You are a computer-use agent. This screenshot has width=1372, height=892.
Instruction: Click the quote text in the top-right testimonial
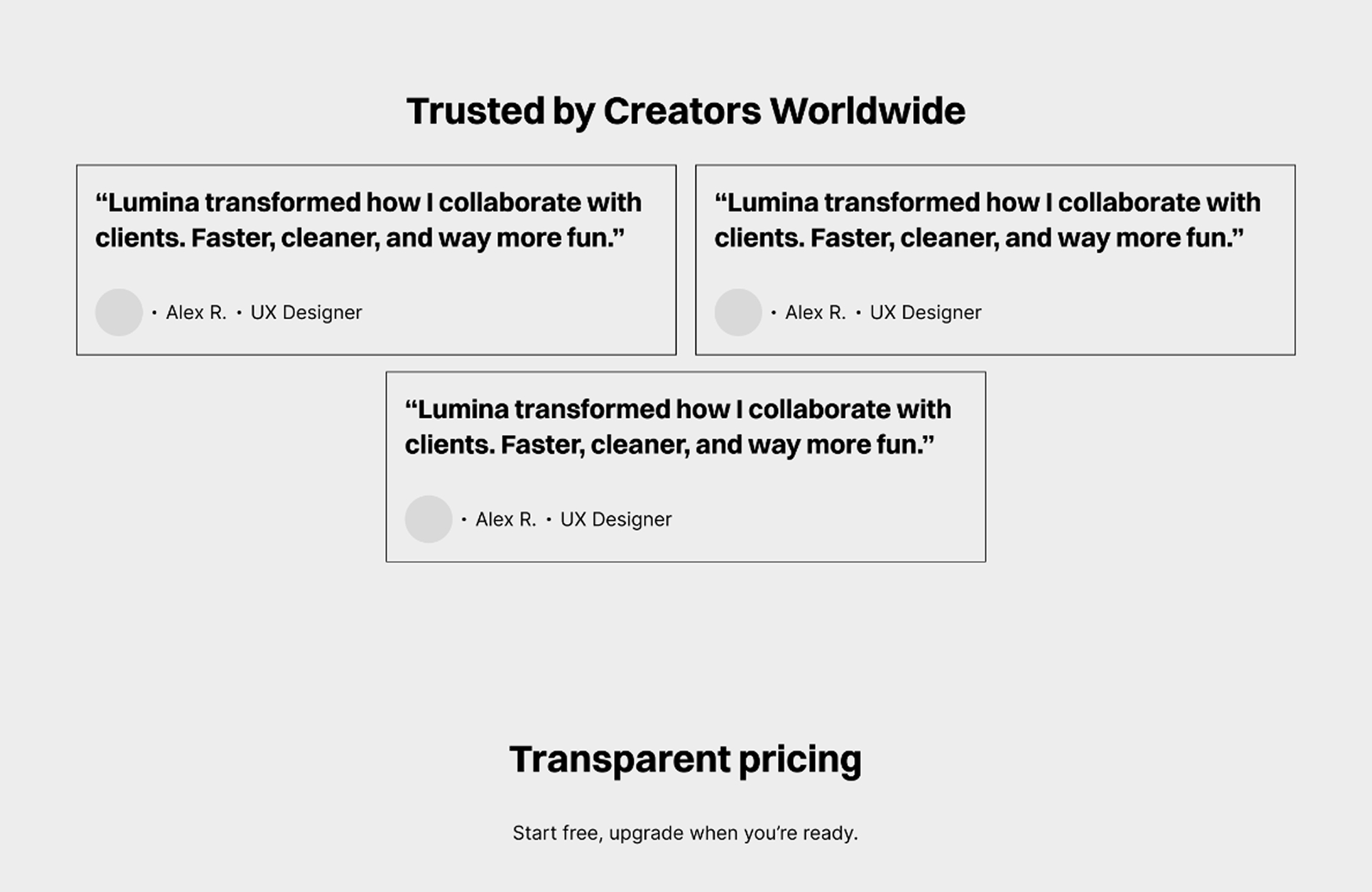(x=987, y=220)
